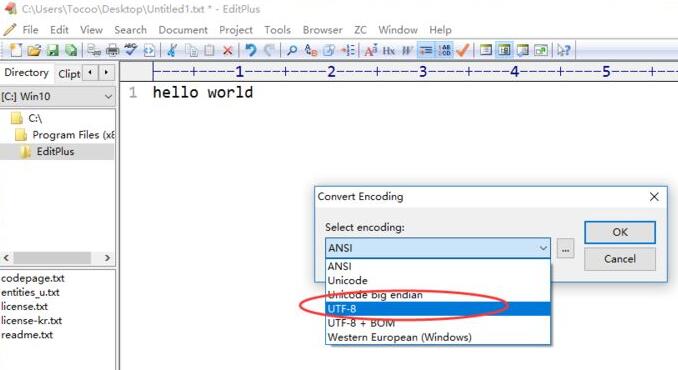Screen dimensions: 678x370
Task: Click the Print icon
Action: [112, 51]
